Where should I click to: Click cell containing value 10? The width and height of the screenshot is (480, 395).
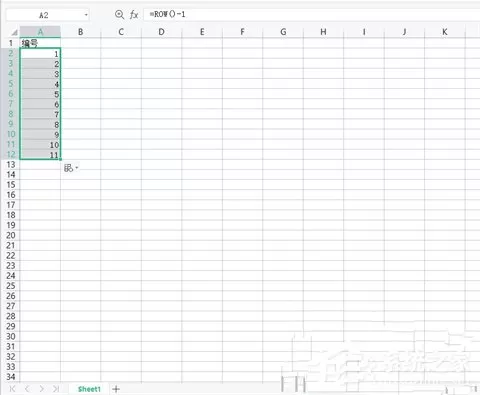40,144
